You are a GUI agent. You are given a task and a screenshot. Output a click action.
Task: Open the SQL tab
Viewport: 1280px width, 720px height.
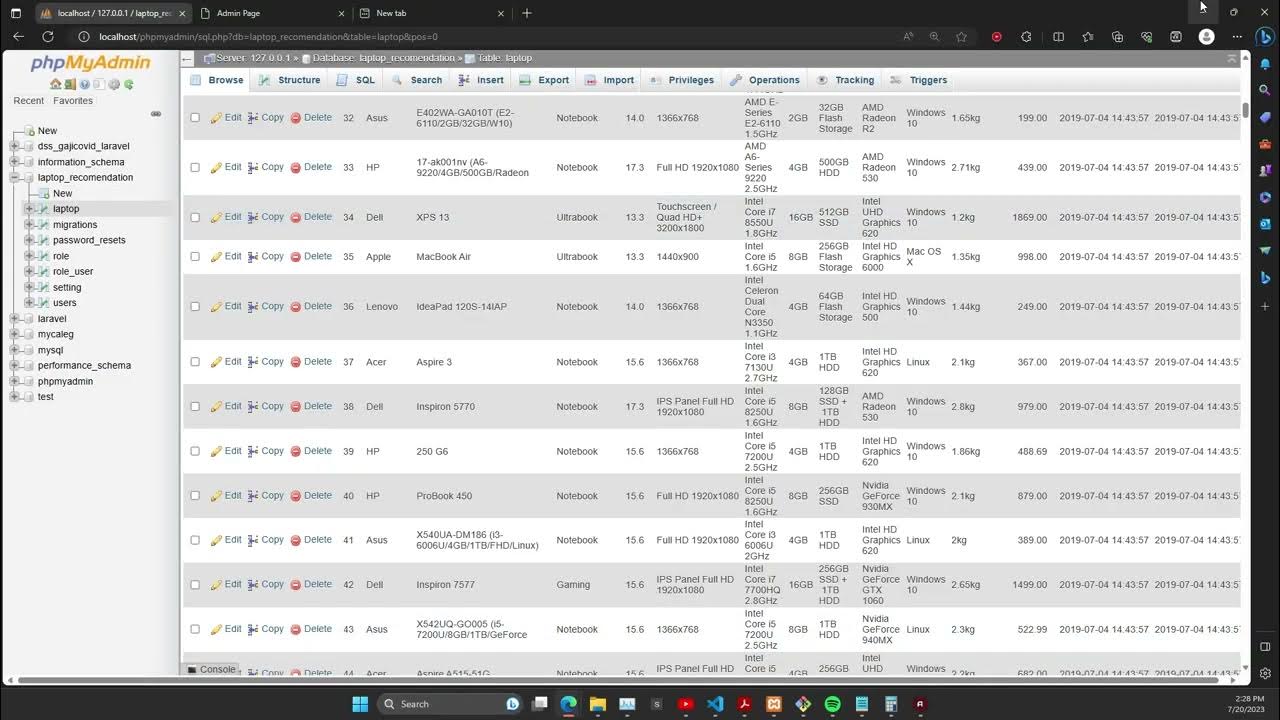356,80
